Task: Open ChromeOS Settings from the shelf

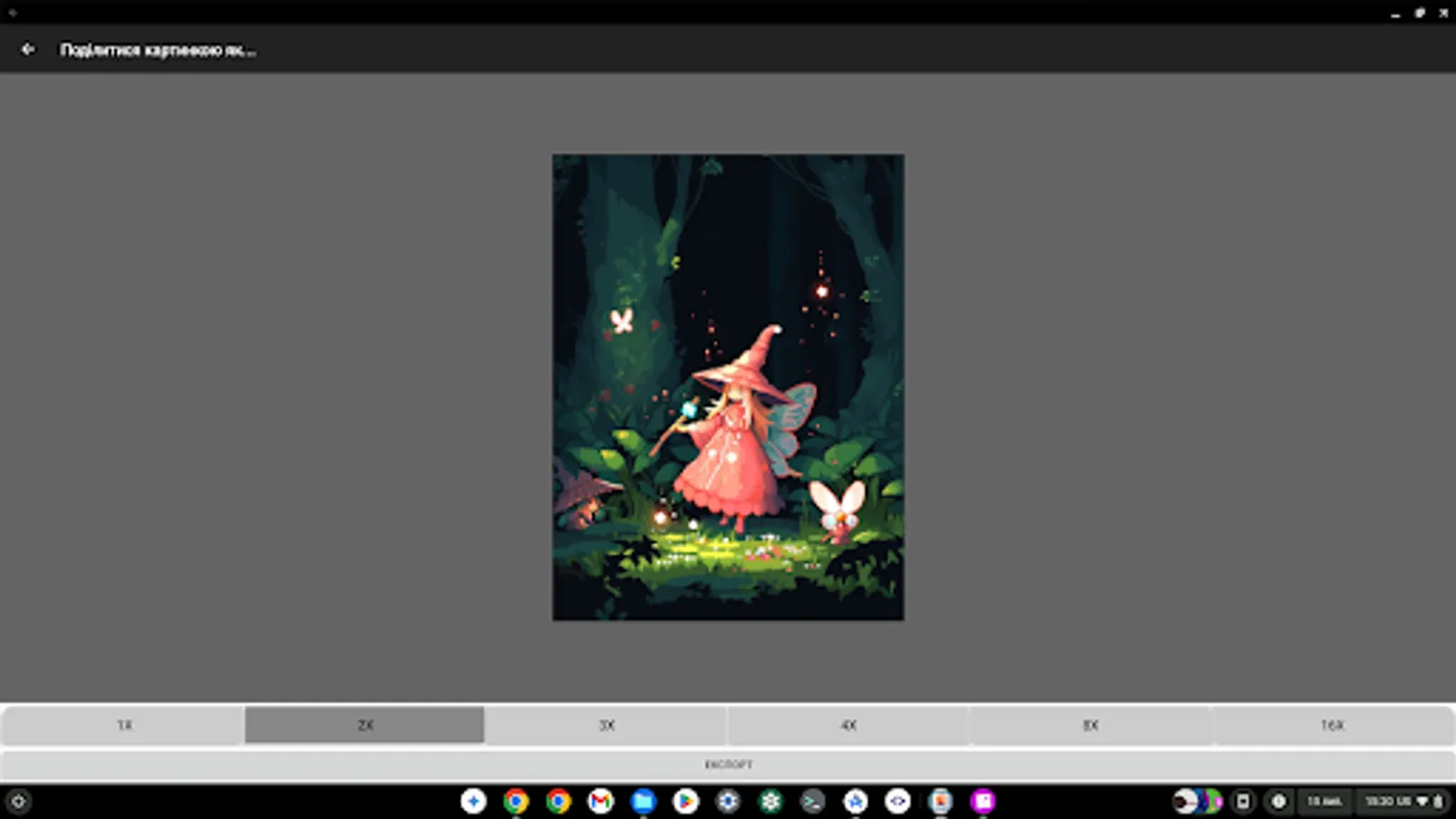Action: (728, 802)
